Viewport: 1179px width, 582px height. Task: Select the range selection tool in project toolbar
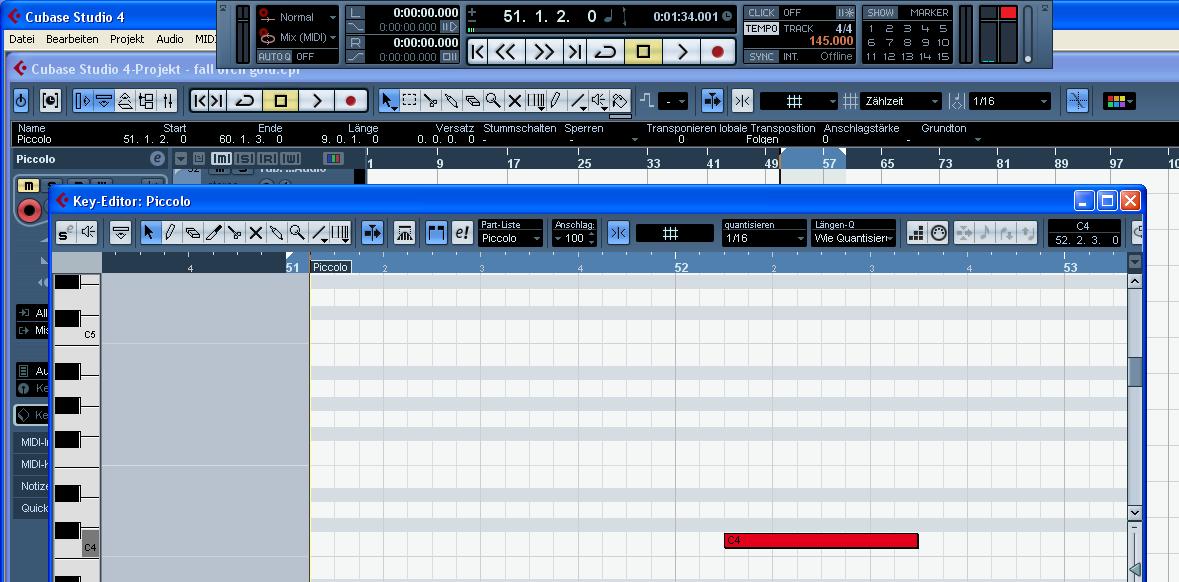[409, 100]
